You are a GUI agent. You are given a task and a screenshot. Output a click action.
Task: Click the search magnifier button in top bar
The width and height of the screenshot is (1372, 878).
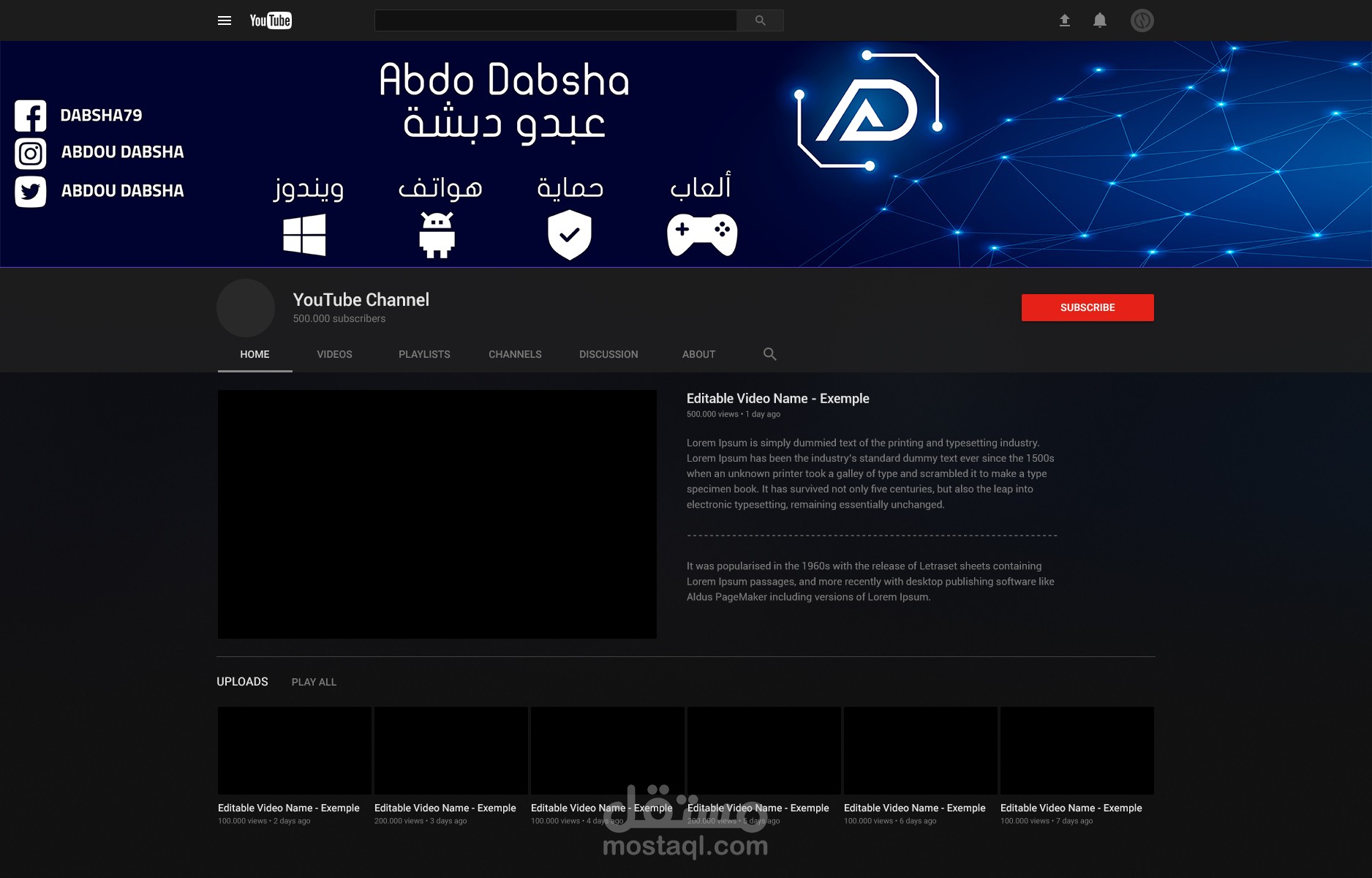(x=761, y=20)
